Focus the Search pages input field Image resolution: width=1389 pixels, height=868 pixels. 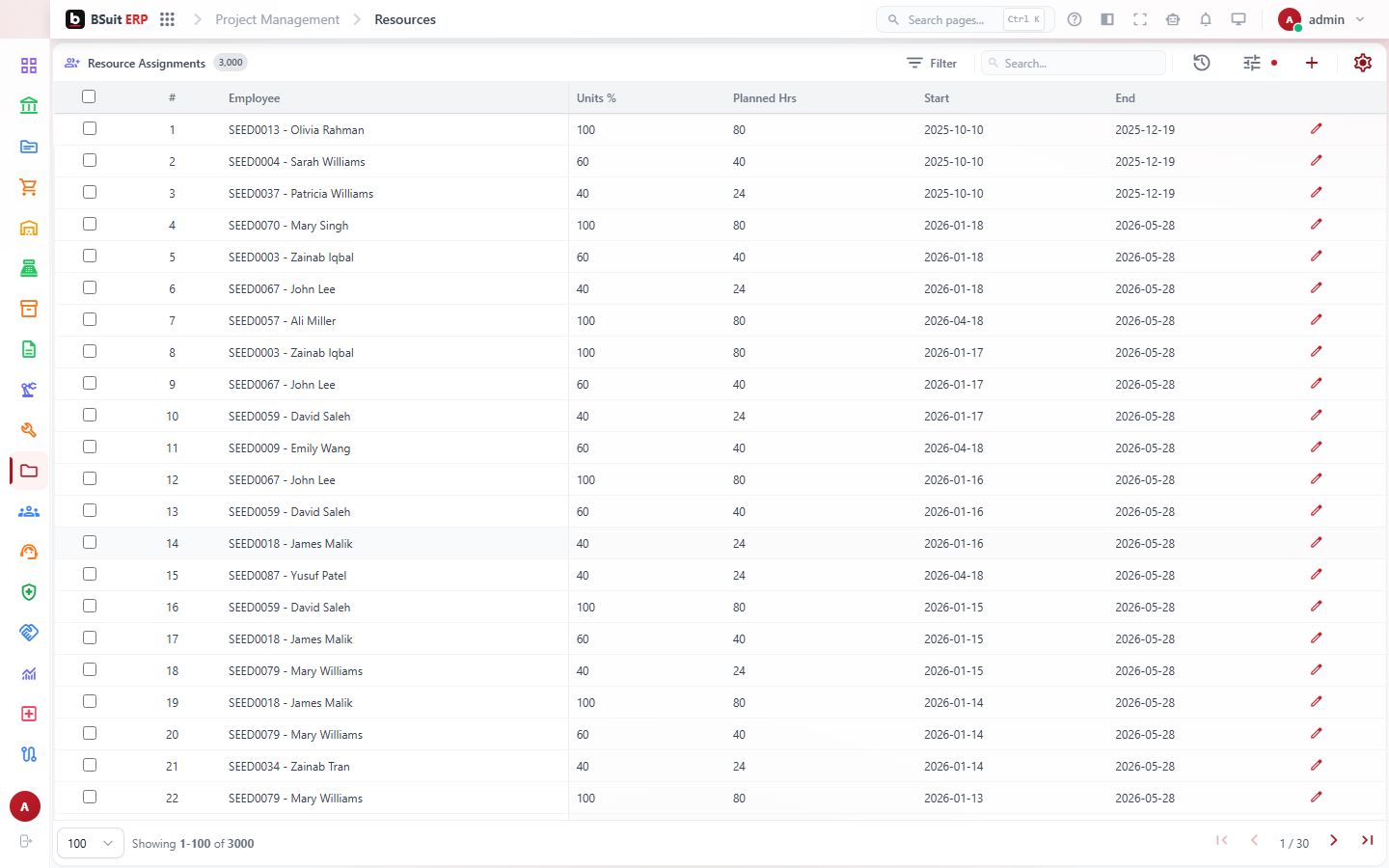tap(965, 19)
